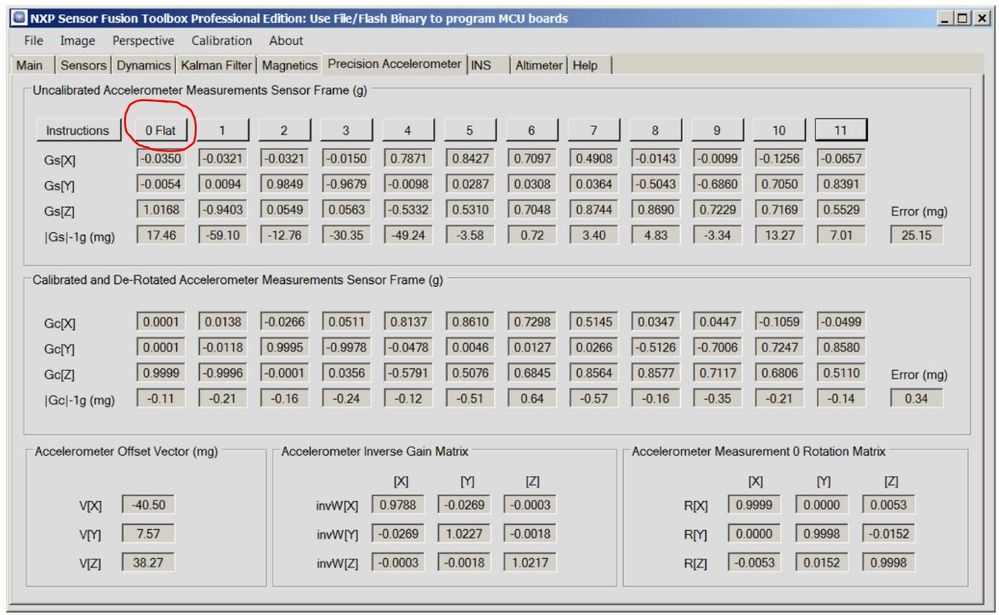Viewport: 999px width, 615px height.
Task: Select the uncalibrated Error field 25.15
Action: [916, 235]
